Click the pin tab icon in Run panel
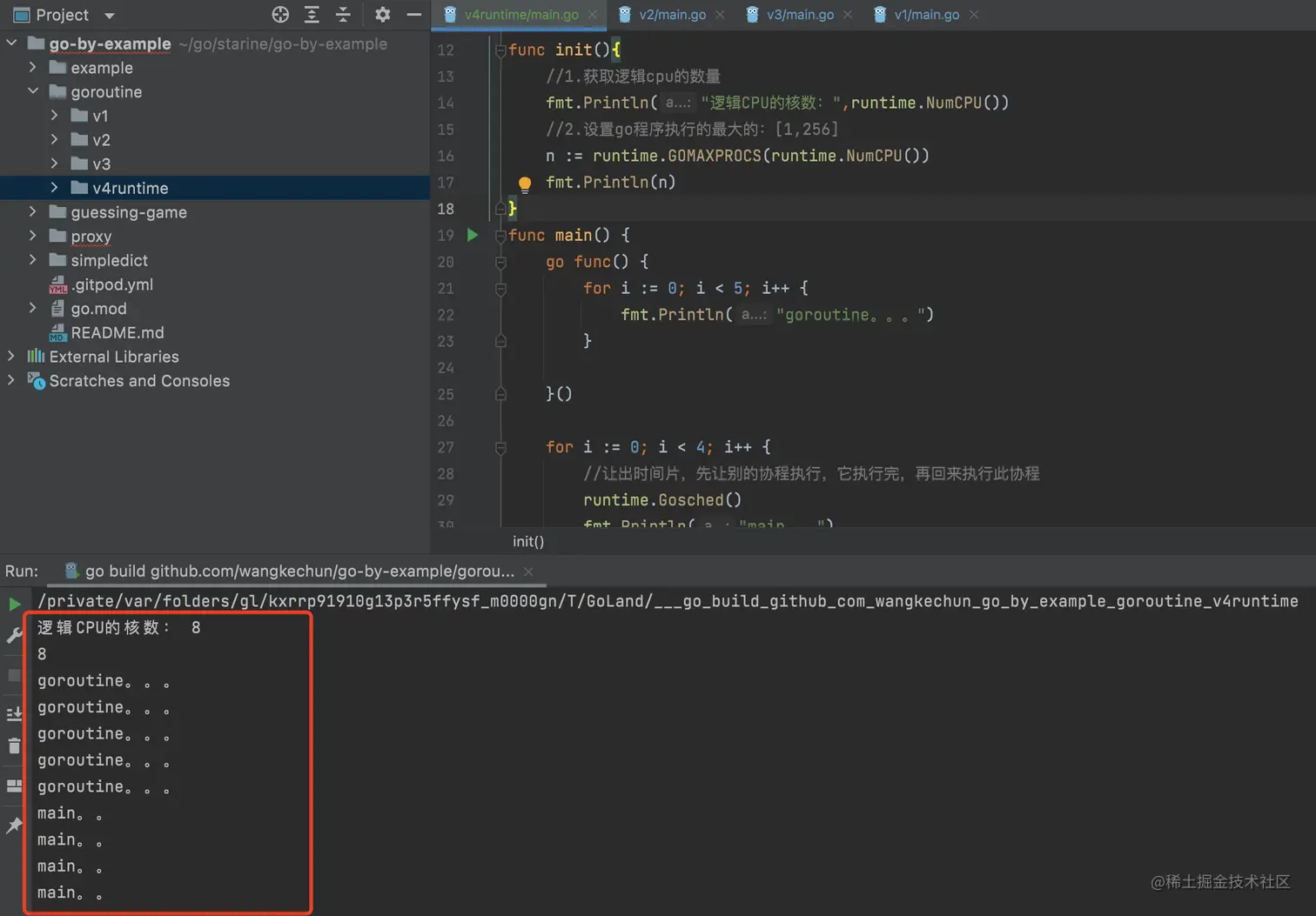Image resolution: width=1316 pixels, height=916 pixels. point(15,825)
